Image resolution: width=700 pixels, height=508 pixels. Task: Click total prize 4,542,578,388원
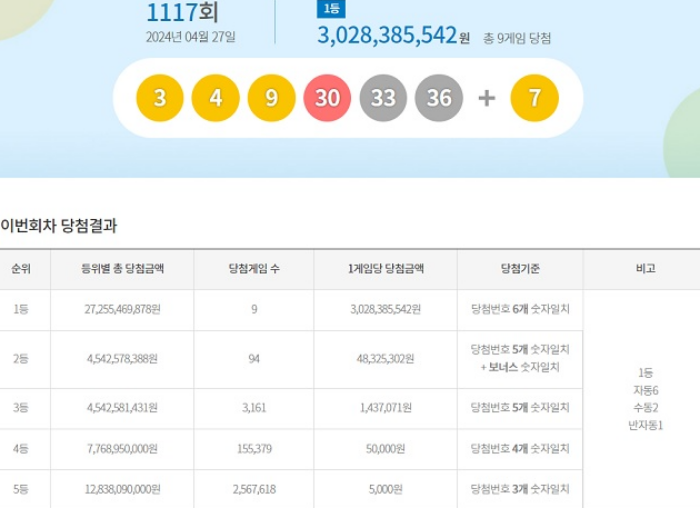point(122,359)
